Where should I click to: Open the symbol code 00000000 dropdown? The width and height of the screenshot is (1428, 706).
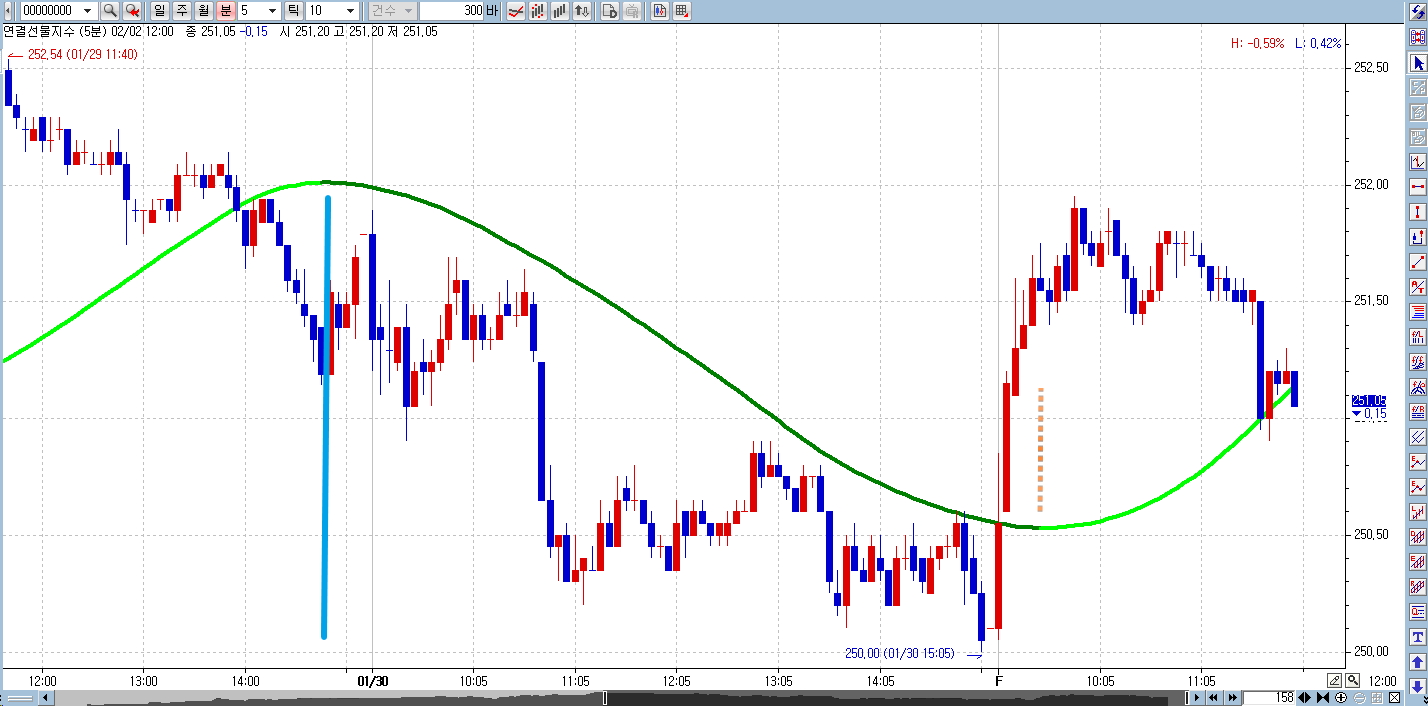pyautogui.click(x=87, y=11)
